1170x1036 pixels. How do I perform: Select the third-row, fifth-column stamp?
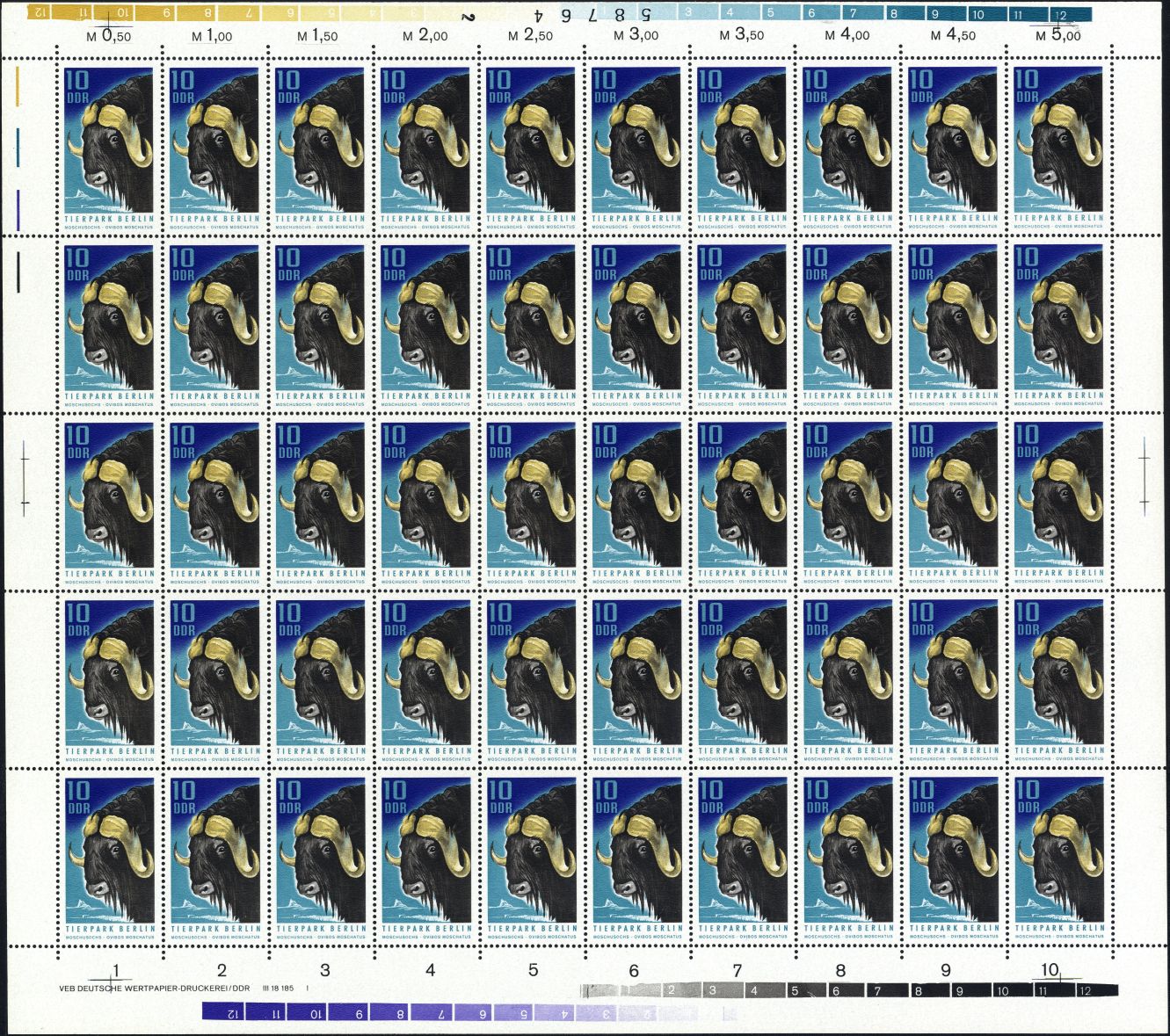531,503
